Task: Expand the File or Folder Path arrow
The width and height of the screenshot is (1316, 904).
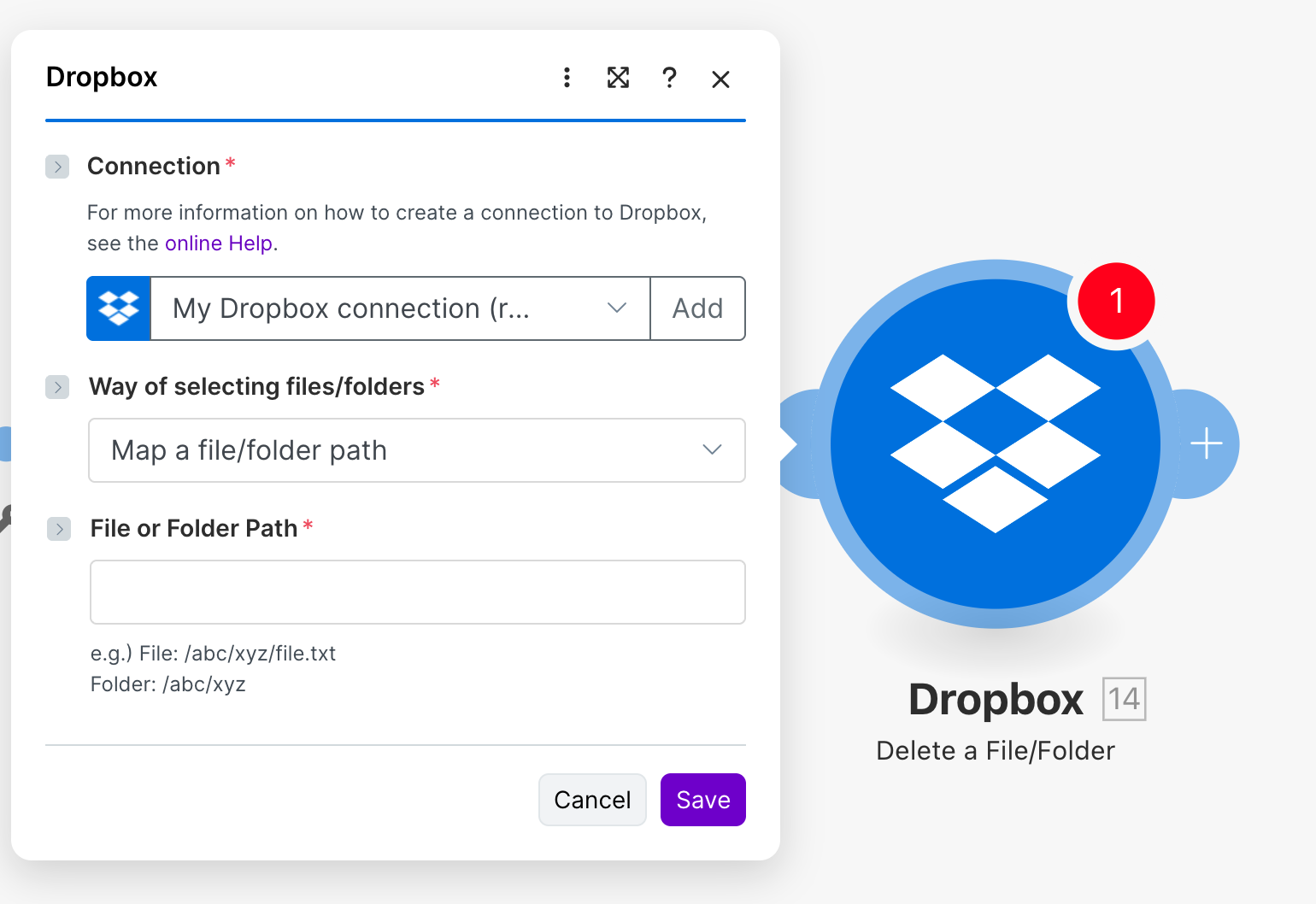Action: (59, 529)
